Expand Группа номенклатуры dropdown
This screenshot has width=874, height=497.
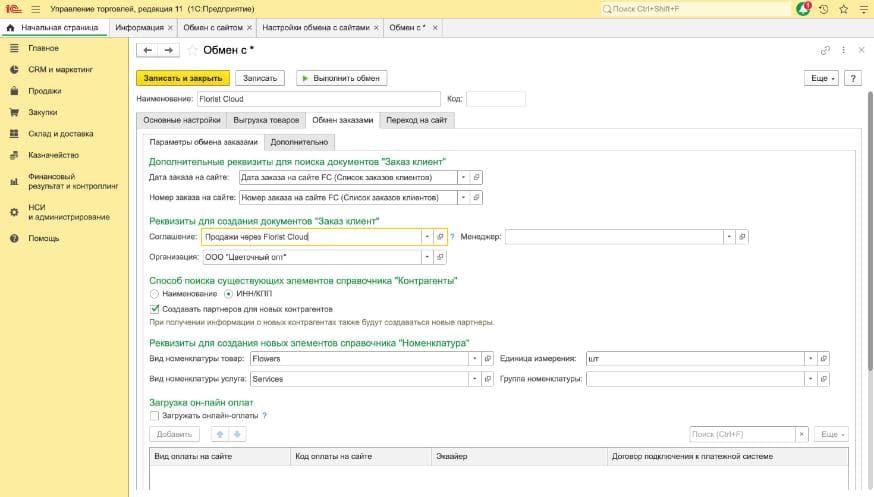click(x=810, y=379)
